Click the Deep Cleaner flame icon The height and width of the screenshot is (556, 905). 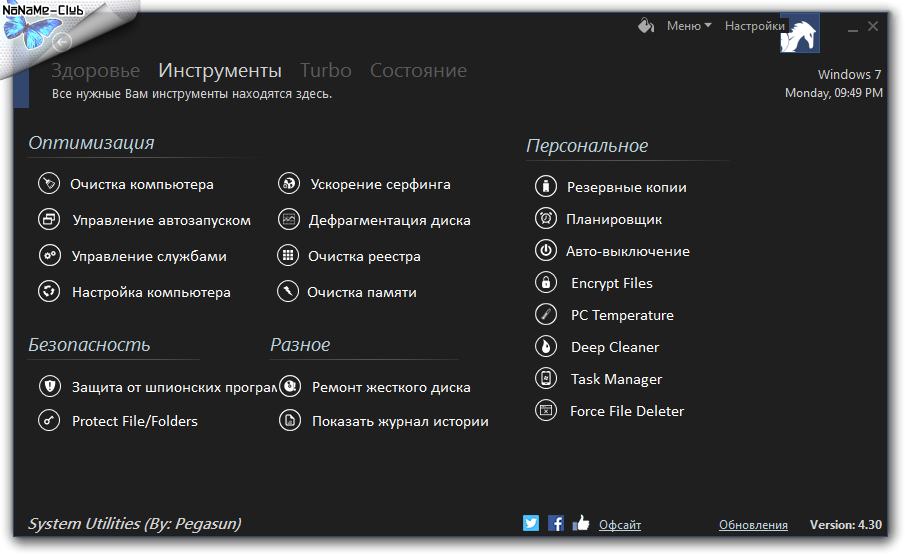pos(545,347)
